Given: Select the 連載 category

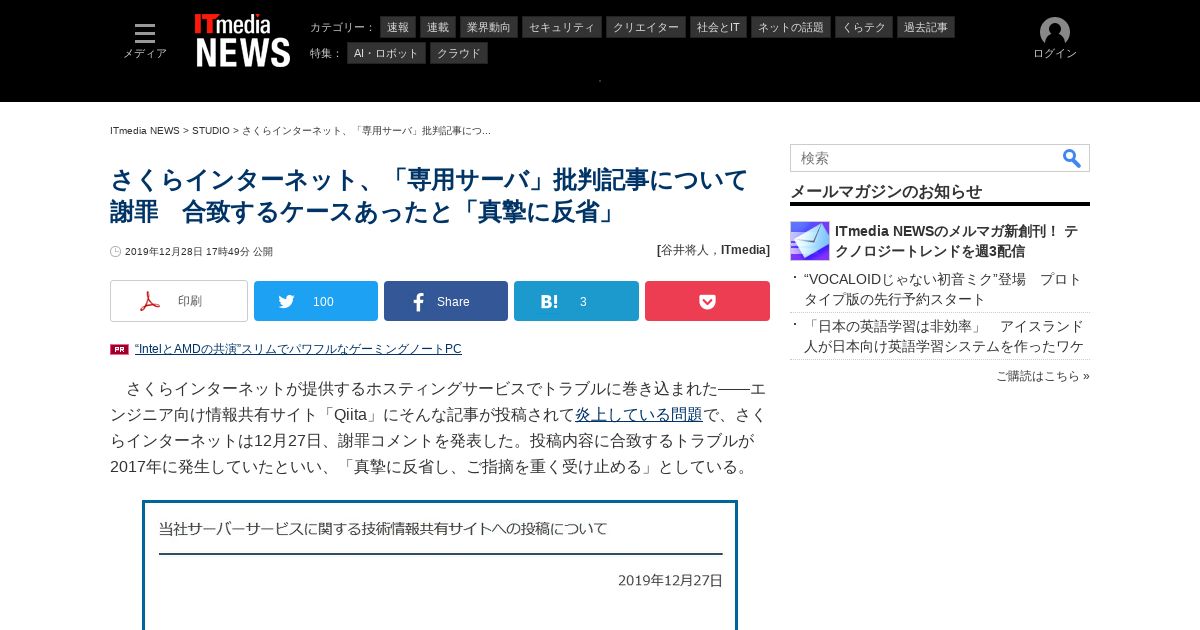Looking at the screenshot, I should coord(438,27).
